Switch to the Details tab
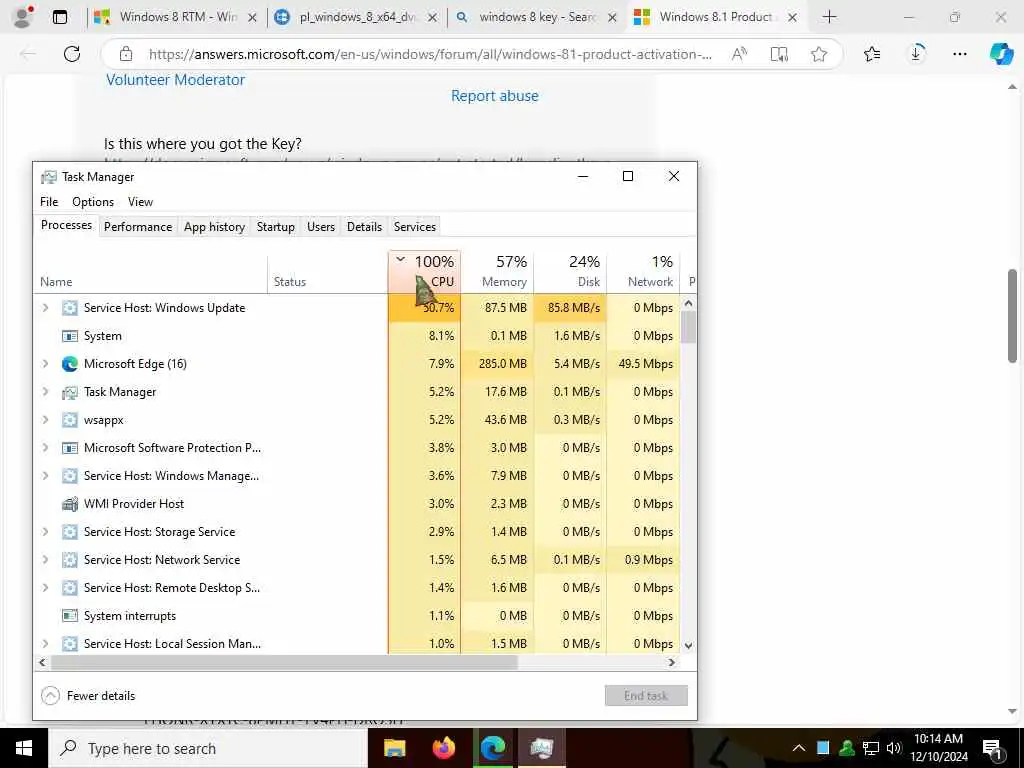 (364, 227)
